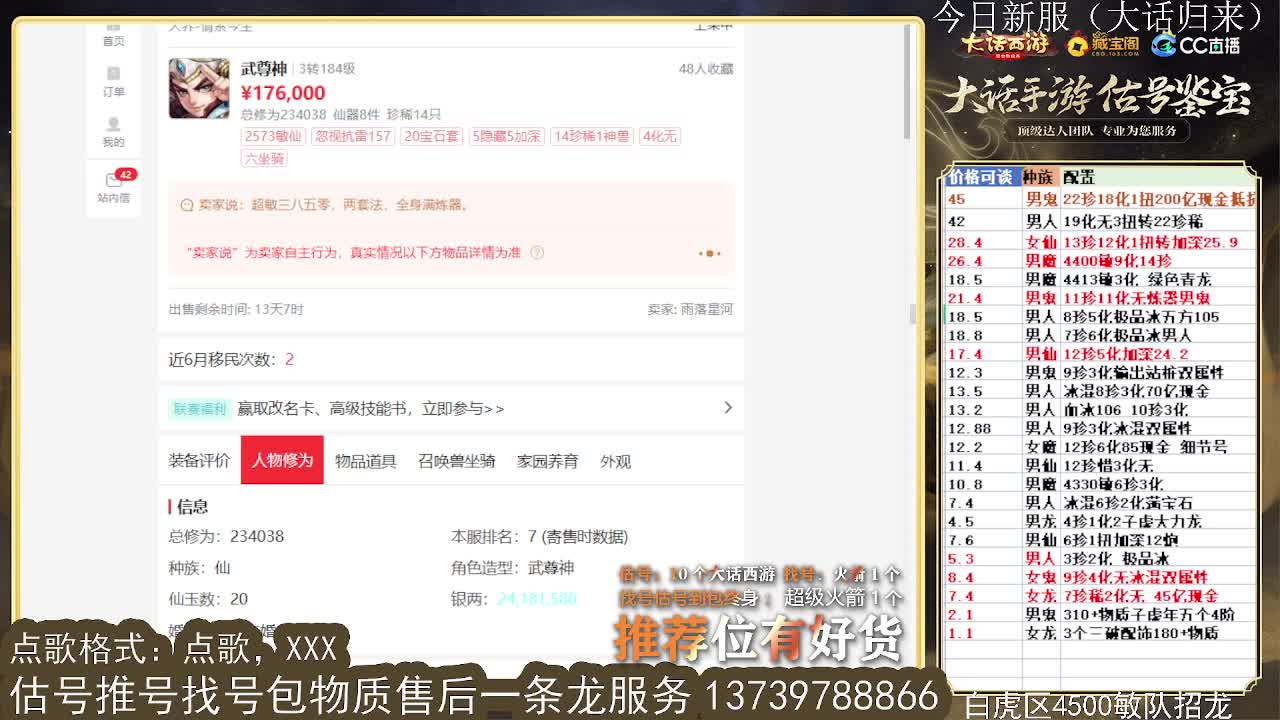Open the 我的 profile sidebar icon
The height and width of the screenshot is (720, 1280).
point(113,132)
